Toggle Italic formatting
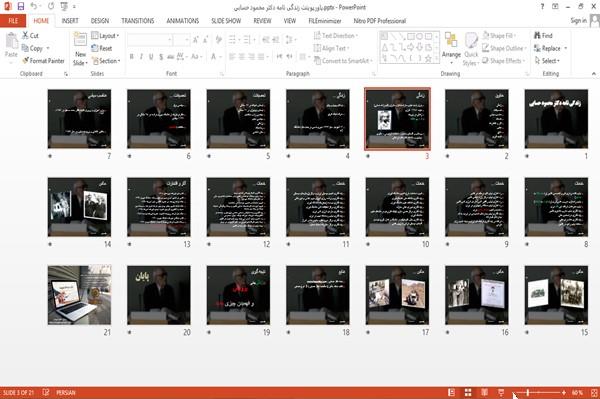Screen dimensions: 600x399 tap(141, 57)
